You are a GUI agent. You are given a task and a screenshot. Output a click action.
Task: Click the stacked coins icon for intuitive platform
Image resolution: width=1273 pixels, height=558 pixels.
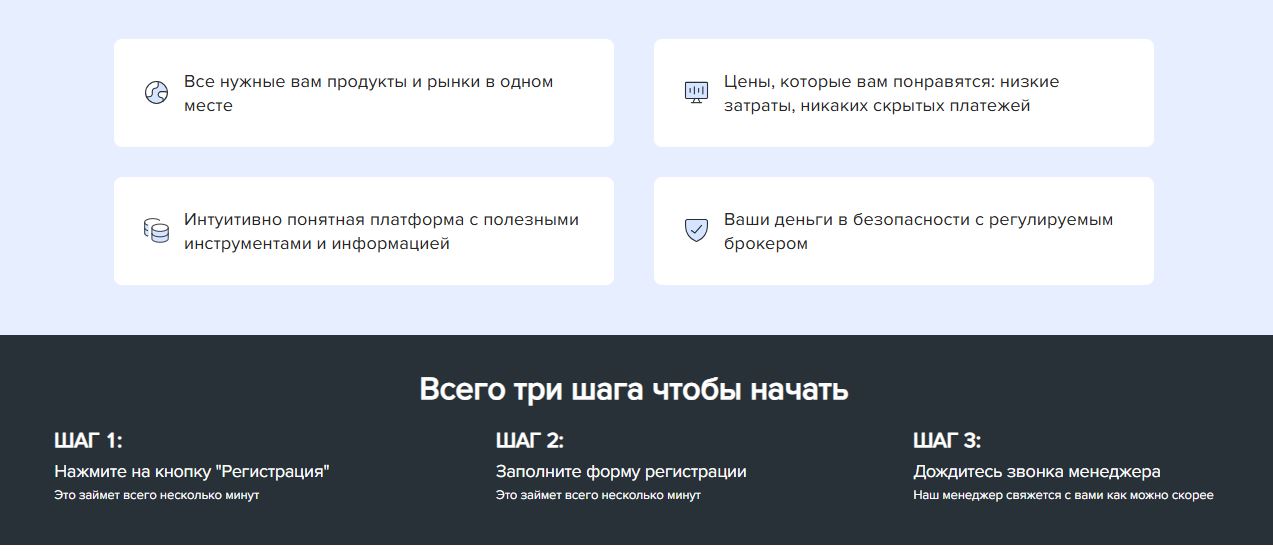[156, 231]
